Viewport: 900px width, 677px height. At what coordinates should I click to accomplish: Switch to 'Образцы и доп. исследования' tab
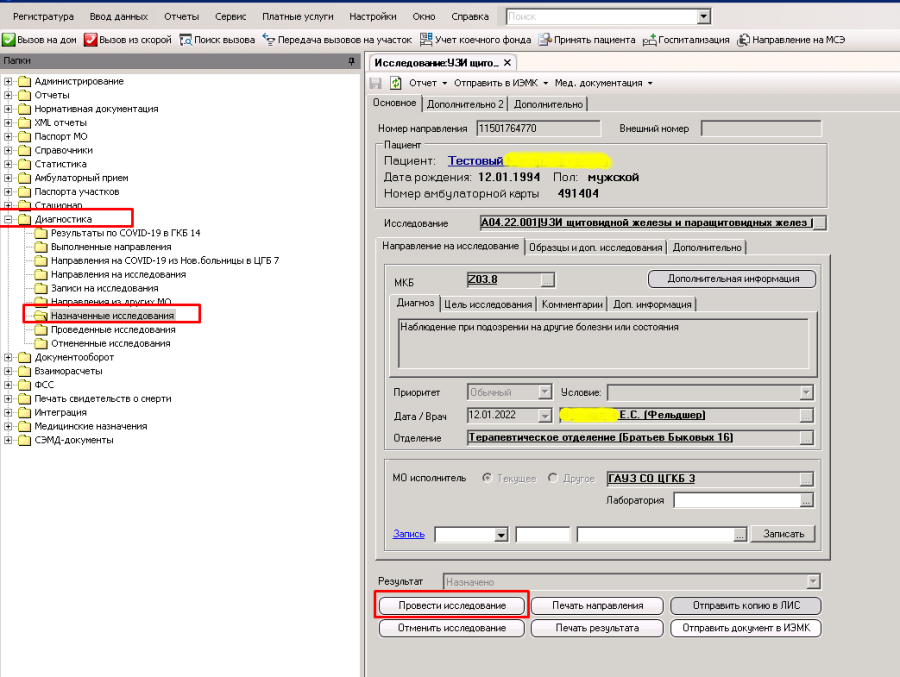pos(596,247)
